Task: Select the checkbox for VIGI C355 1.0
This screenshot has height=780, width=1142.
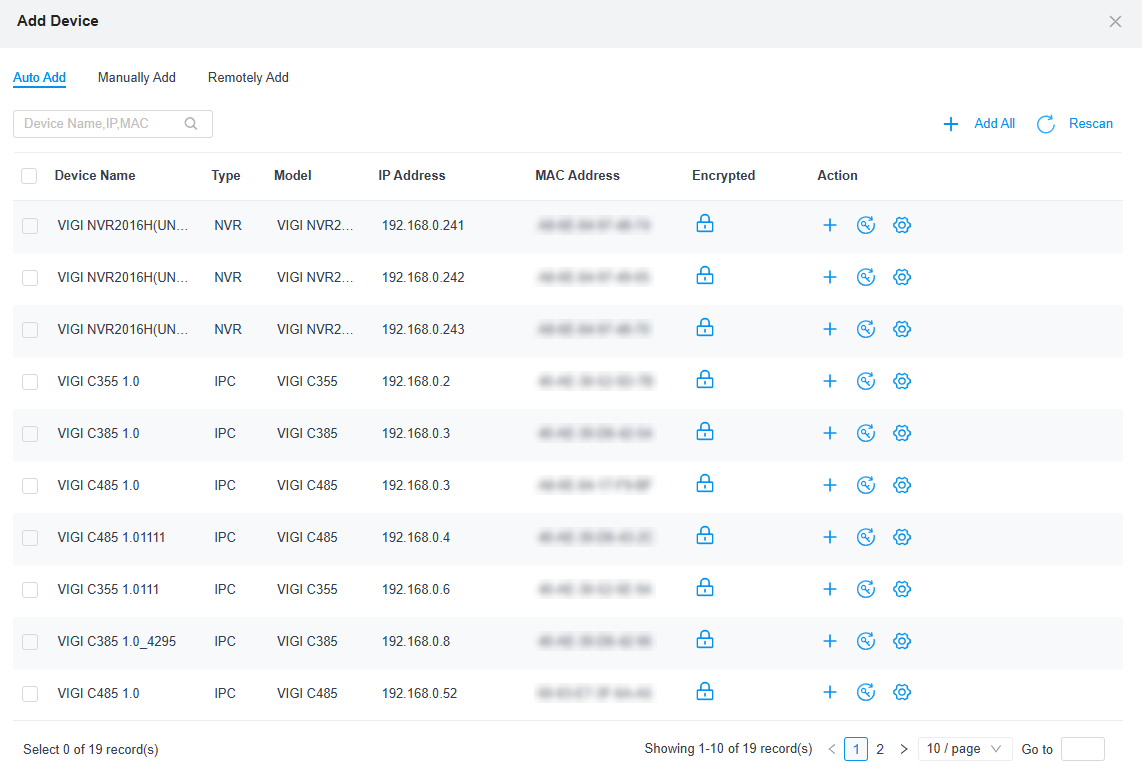Action: 29,381
